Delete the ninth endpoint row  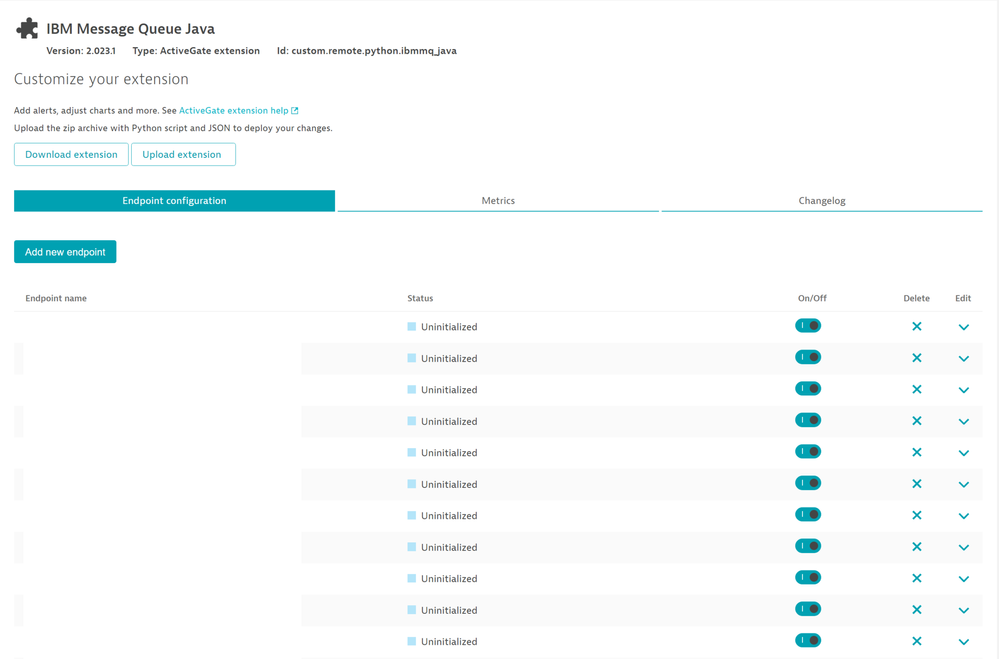[916, 579]
